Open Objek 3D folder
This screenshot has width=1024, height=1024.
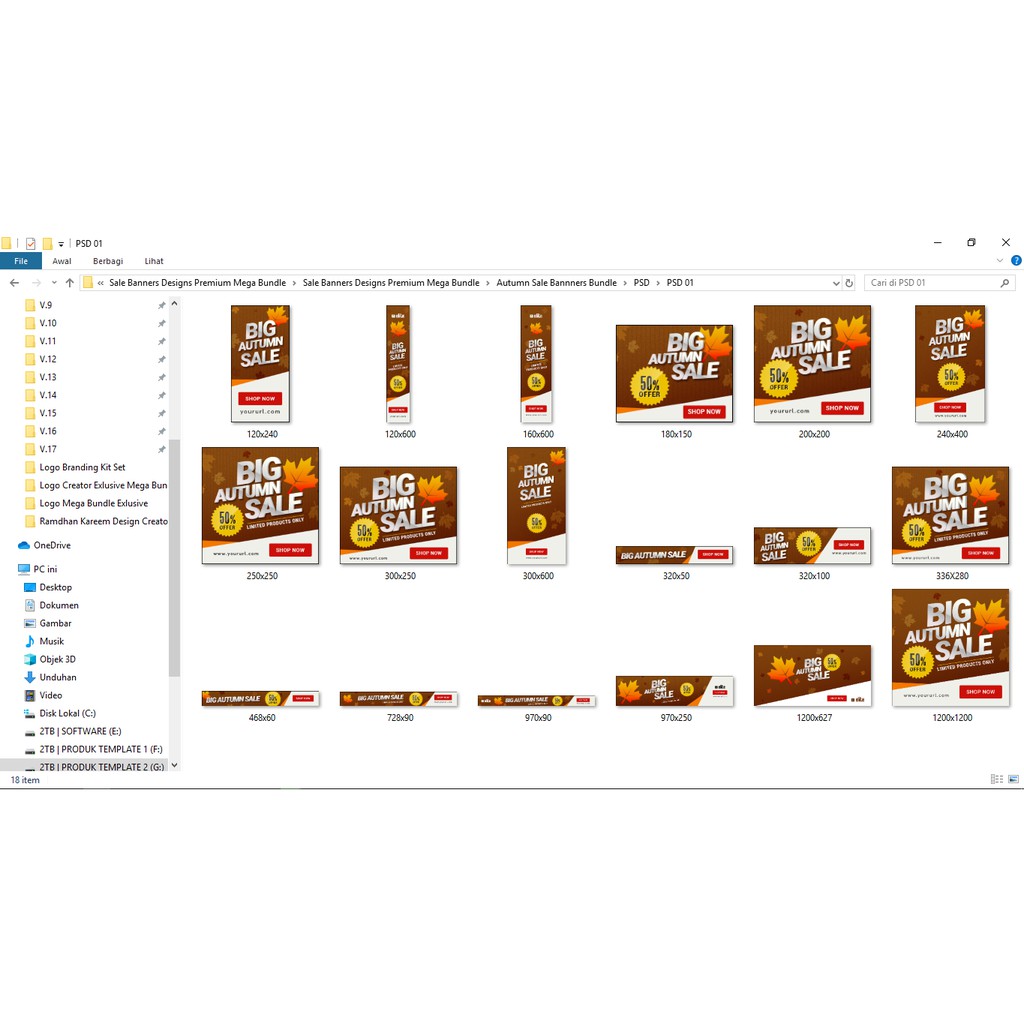[57, 660]
